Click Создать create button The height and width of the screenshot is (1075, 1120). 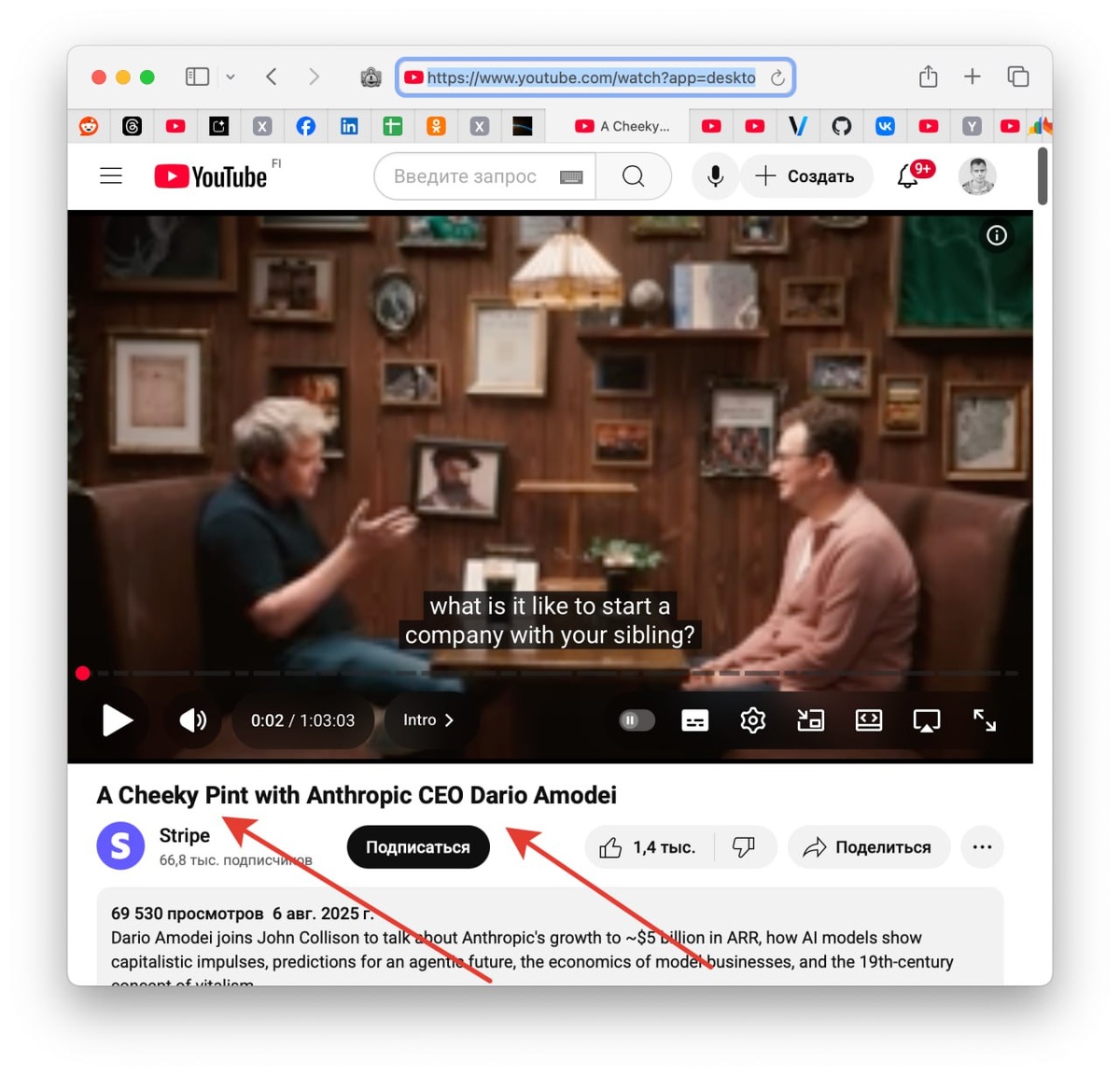[x=805, y=176]
